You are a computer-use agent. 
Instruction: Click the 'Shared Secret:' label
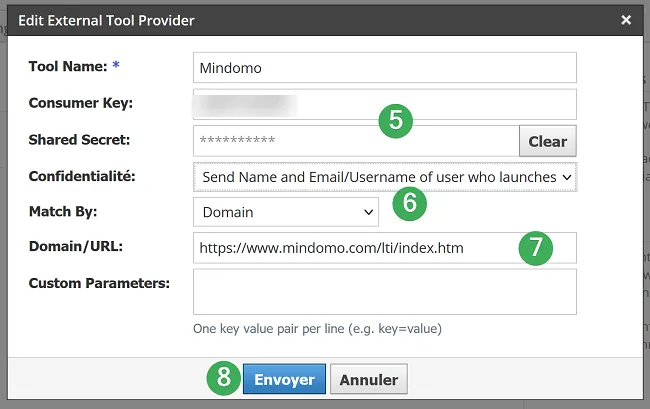click(x=79, y=140)
